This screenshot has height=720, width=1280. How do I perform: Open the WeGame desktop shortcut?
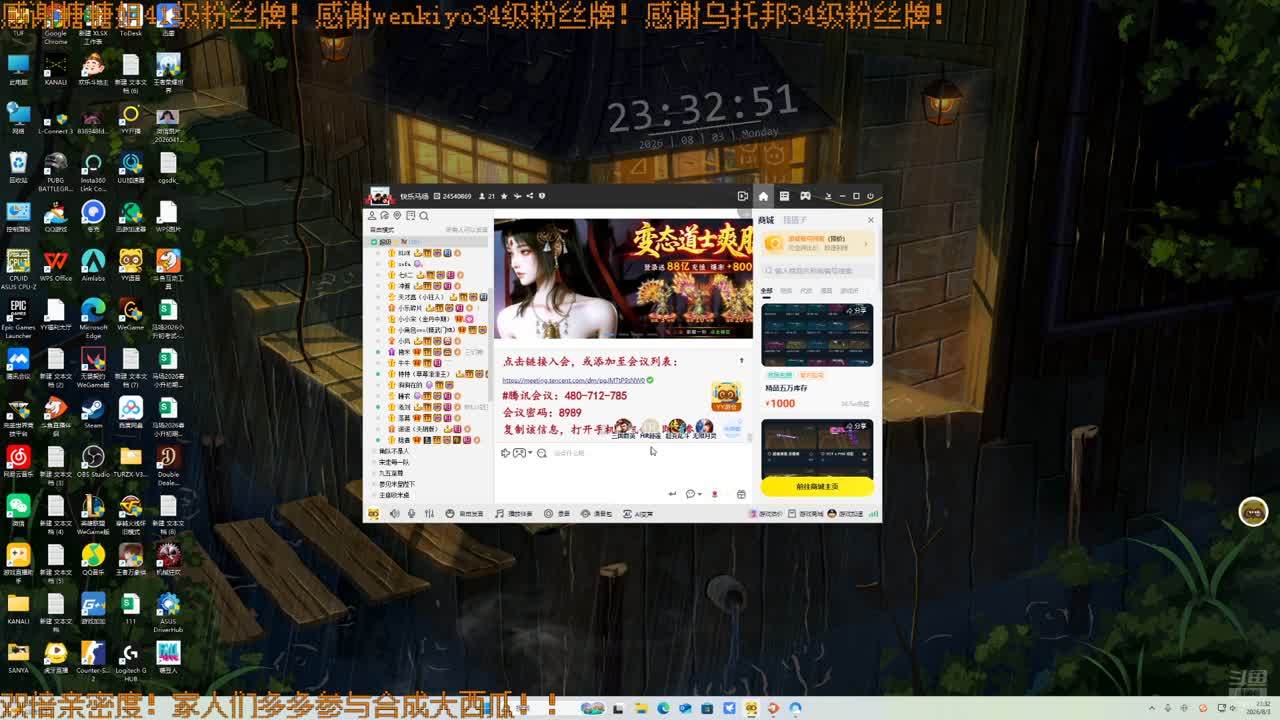130,316
